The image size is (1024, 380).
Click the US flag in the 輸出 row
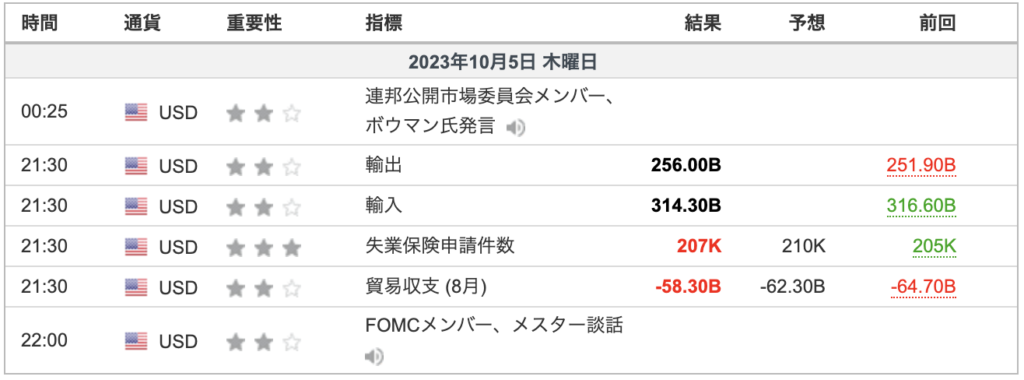pos(136,167)
